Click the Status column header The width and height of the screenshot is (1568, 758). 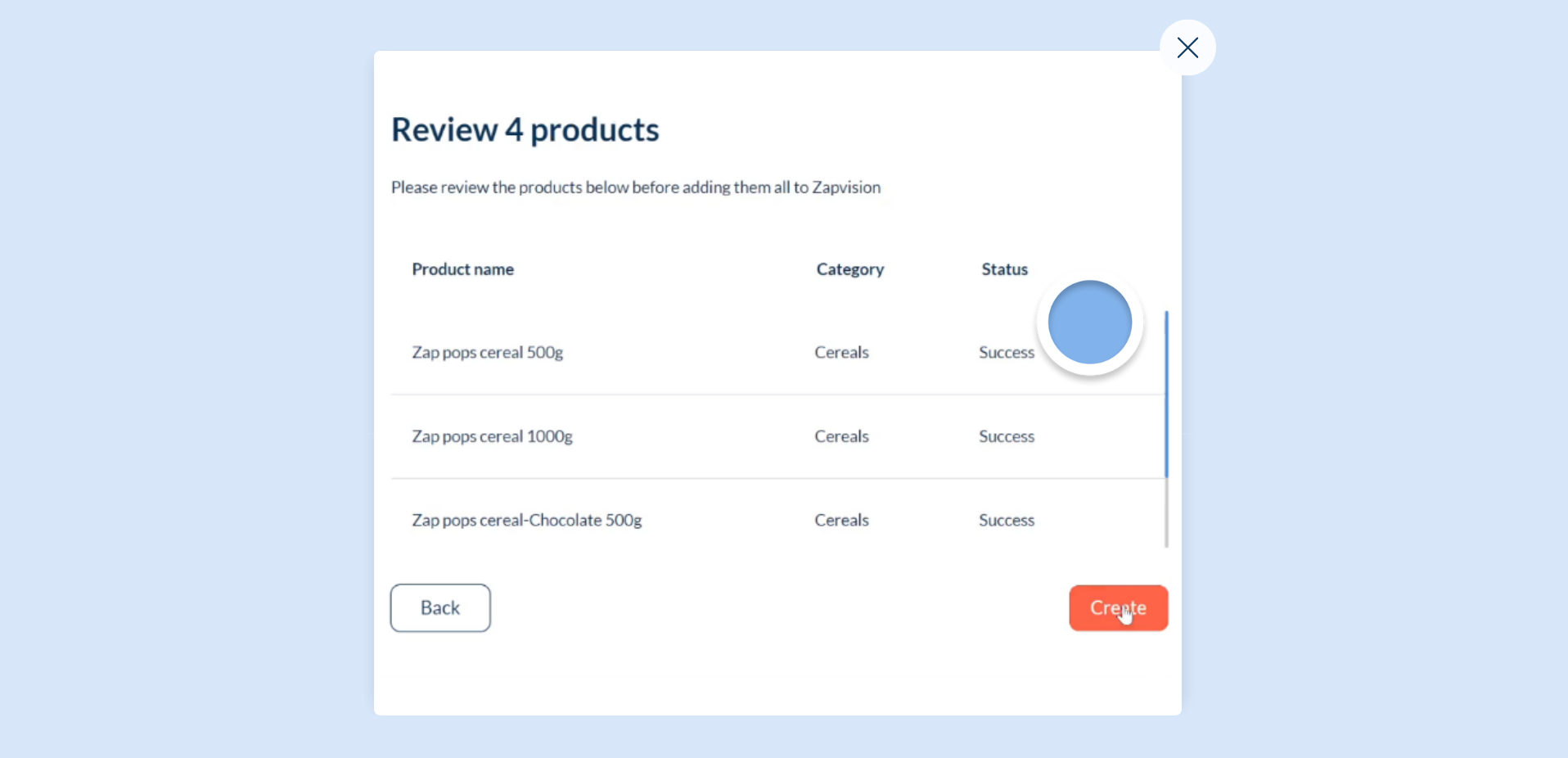point(1005,269)
